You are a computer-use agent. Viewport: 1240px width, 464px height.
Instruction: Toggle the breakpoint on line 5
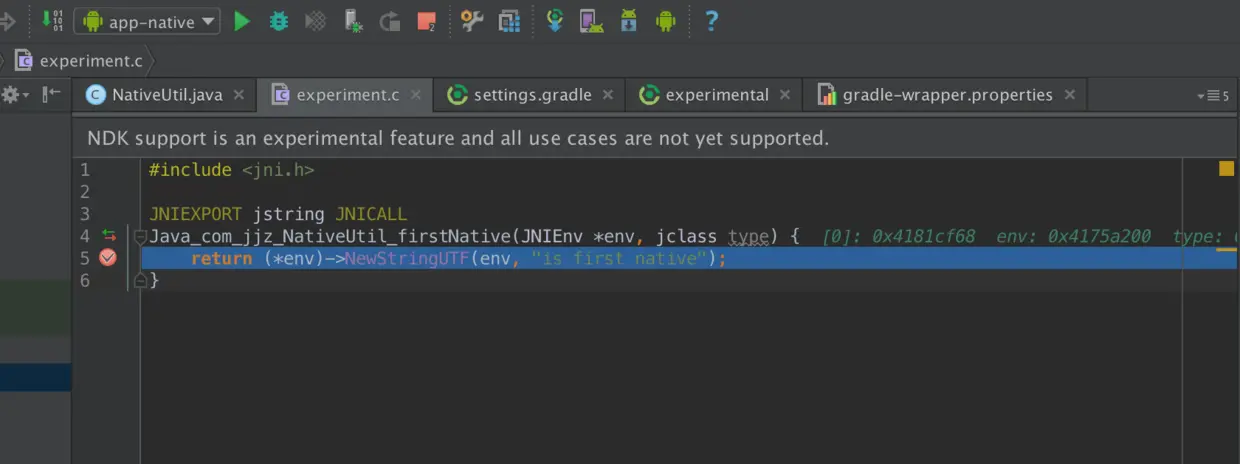(x=108, y=257)
